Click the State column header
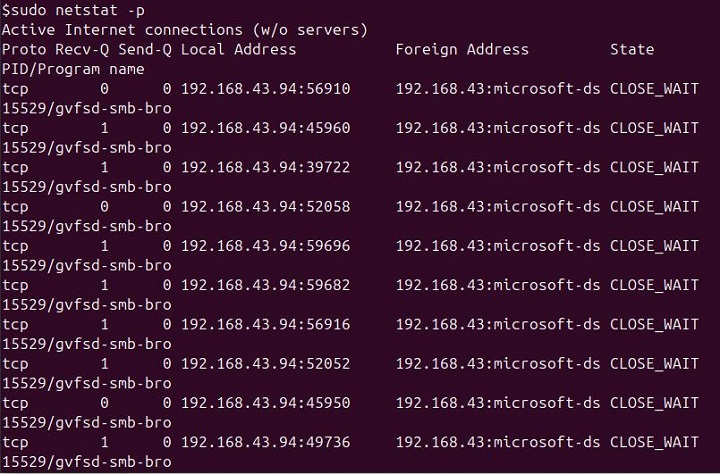This screenshot has height=474, width=720. (x=632, y=49)
